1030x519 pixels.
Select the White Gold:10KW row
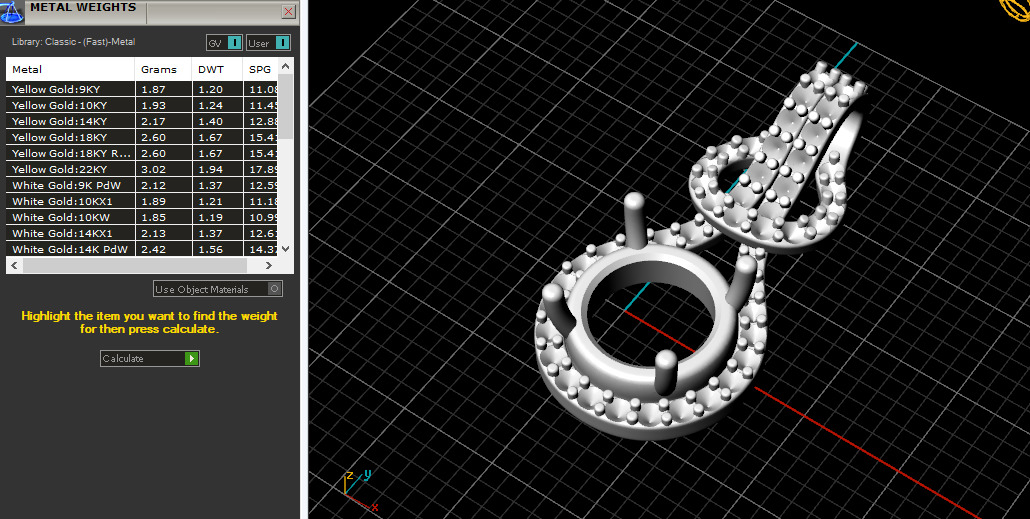click(141, 217)
